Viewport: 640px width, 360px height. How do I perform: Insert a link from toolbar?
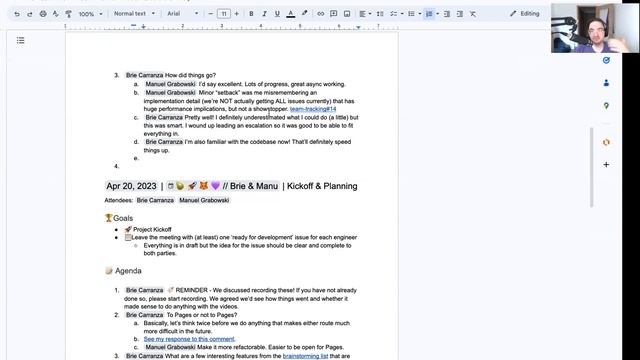pyautogui.click(x=320, y=14)
